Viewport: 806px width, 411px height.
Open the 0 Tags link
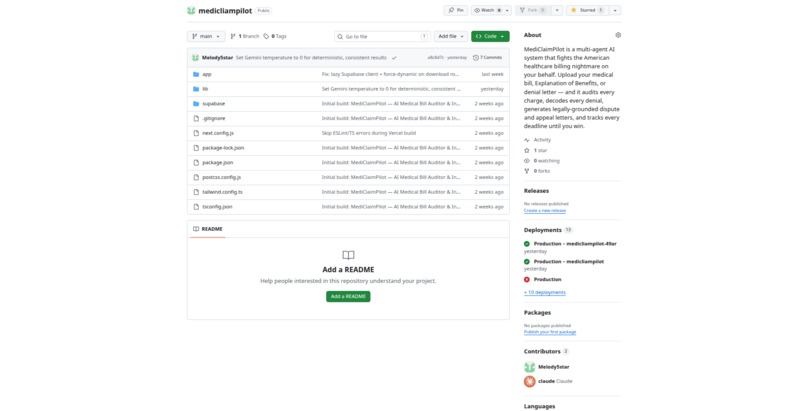click(x=275, y=36)
